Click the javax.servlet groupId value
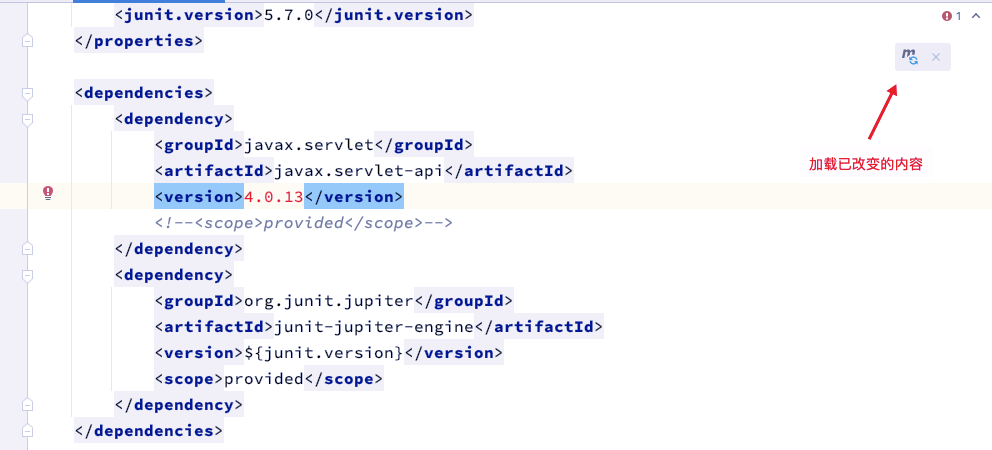Screen dimensions: 992x450 pyautogui.click(x=309, y=145)
